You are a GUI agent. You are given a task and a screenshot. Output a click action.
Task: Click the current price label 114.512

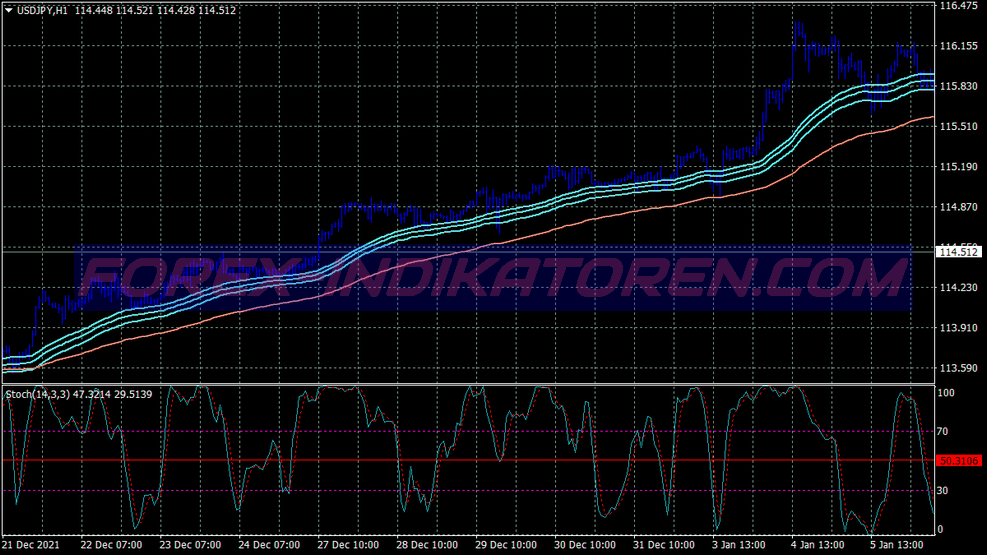pyautogui.click(x=958, y=252)
